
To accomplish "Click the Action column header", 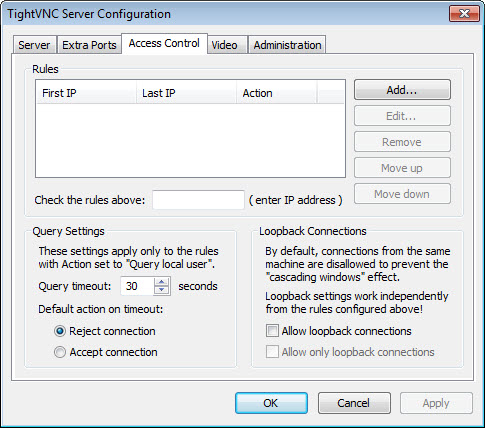I will pos(277,93).
